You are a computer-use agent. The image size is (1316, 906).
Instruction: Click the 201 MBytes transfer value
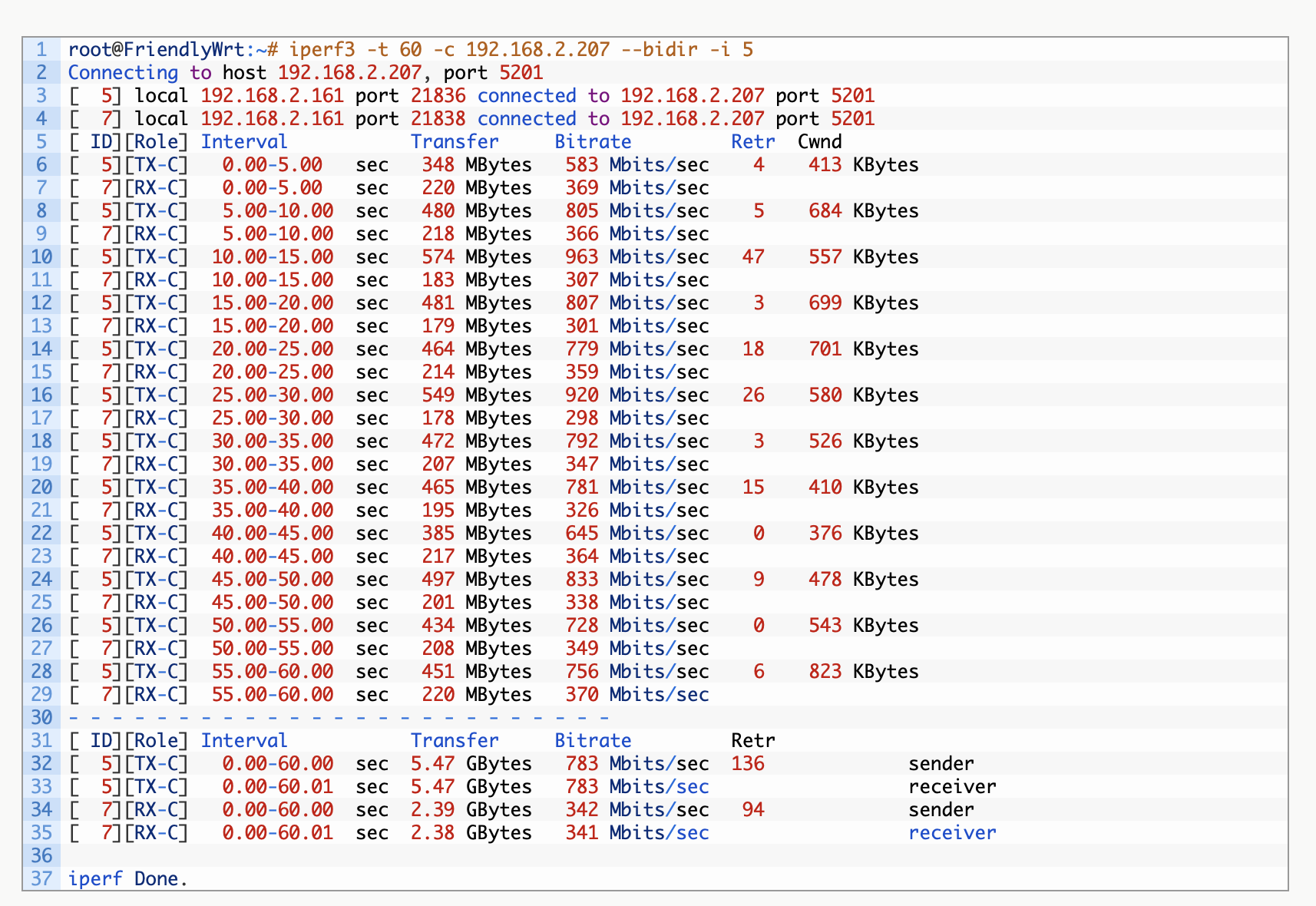point(477,603)
